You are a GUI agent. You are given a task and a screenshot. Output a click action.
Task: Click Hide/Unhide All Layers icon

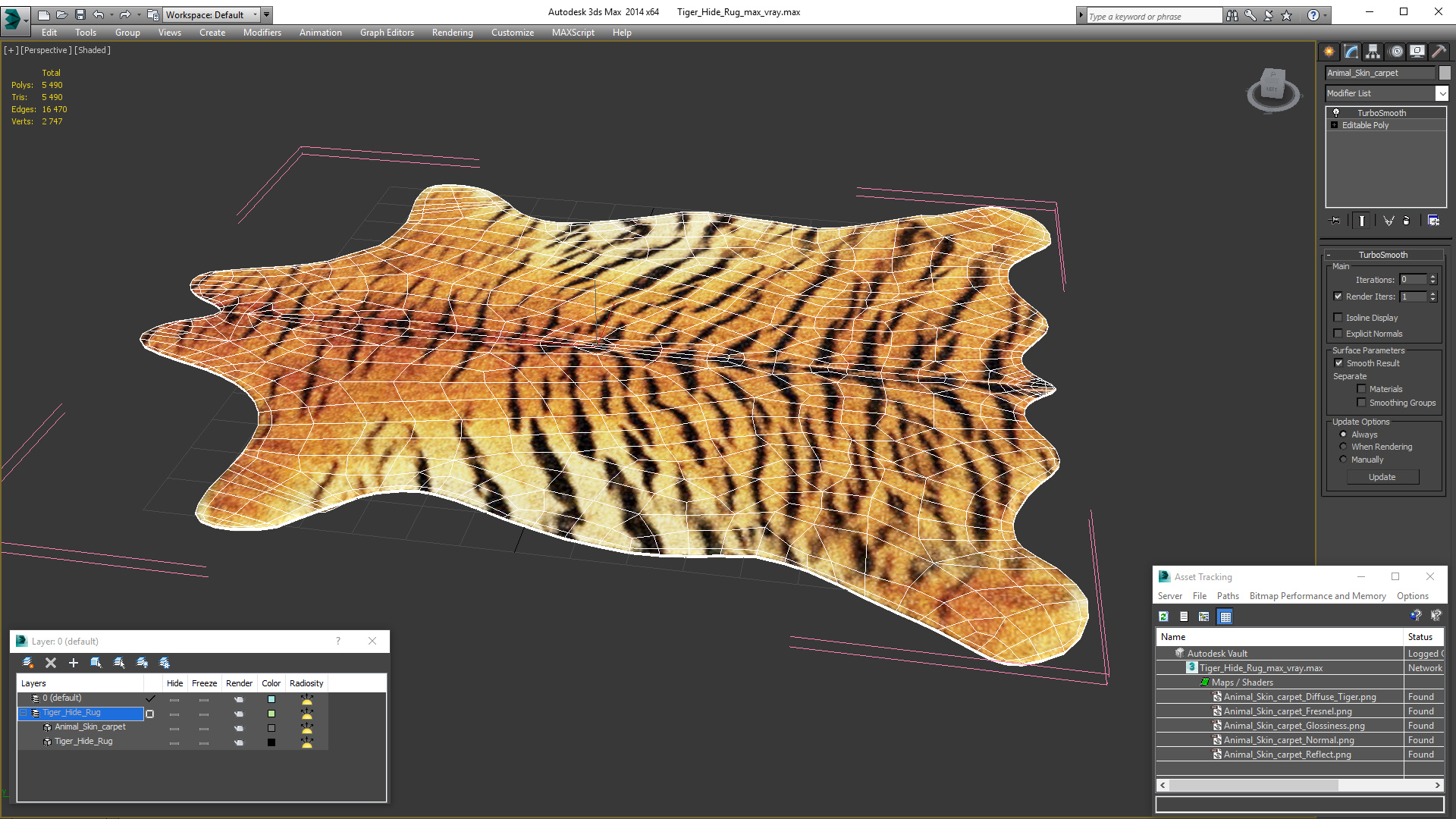(x=142, y=663)
